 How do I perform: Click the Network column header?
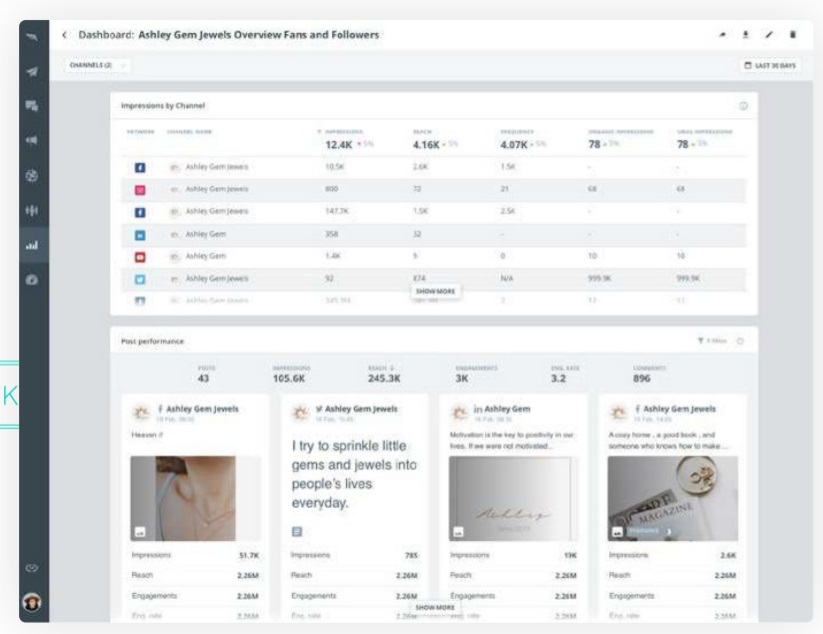(x=140, y=132)
